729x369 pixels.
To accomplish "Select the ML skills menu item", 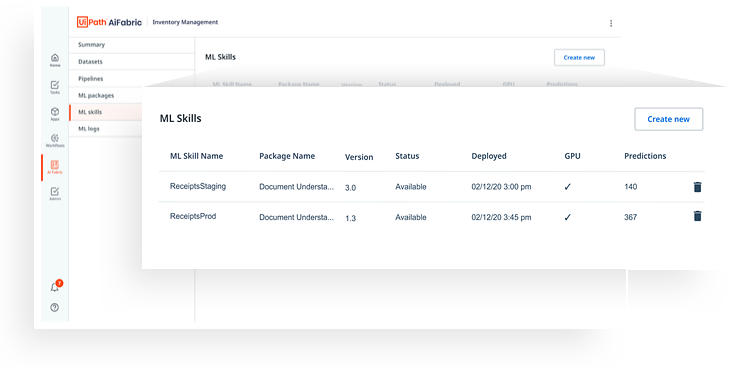I will tap(106, 112).
